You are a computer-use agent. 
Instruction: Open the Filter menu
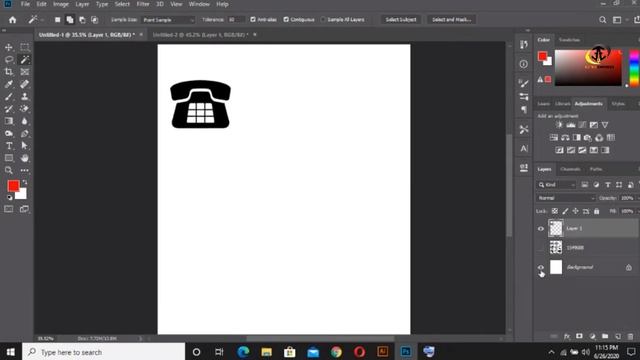click(x=143, y=4)
